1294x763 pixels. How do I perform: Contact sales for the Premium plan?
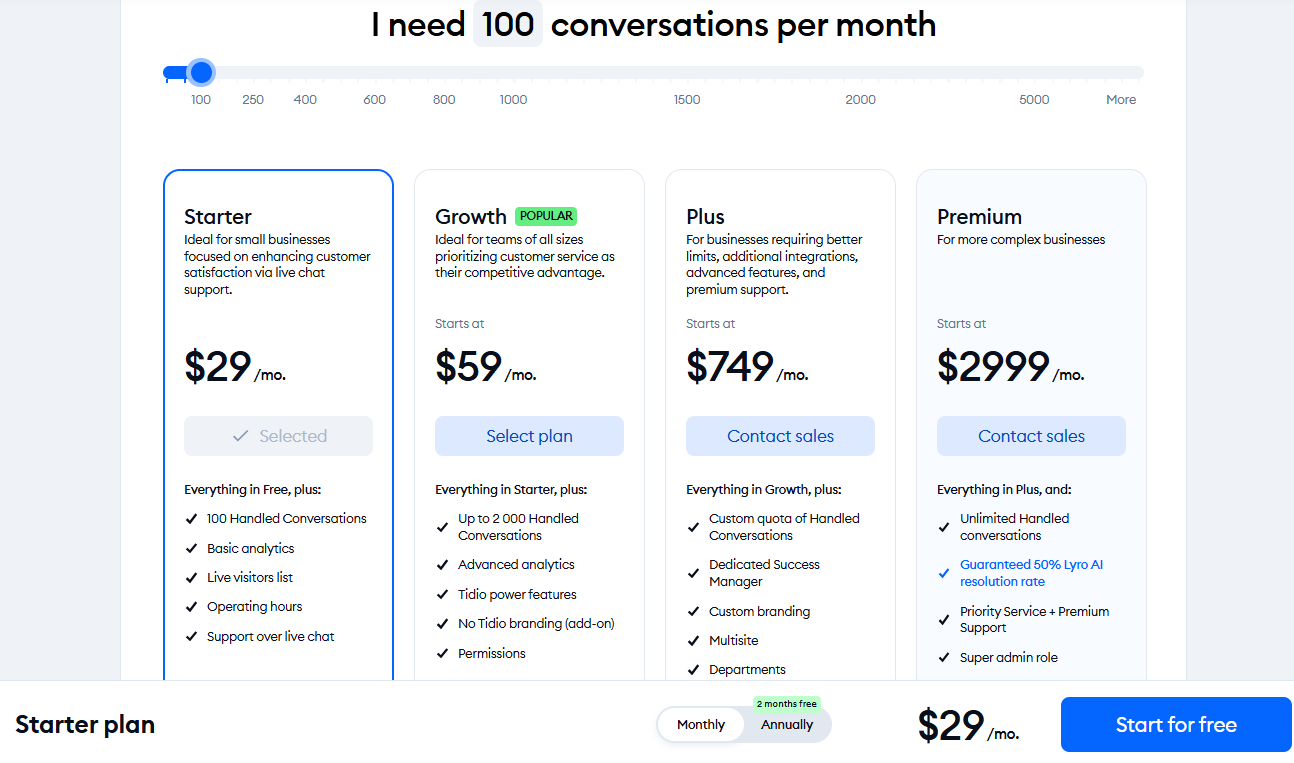(1031, 436)
